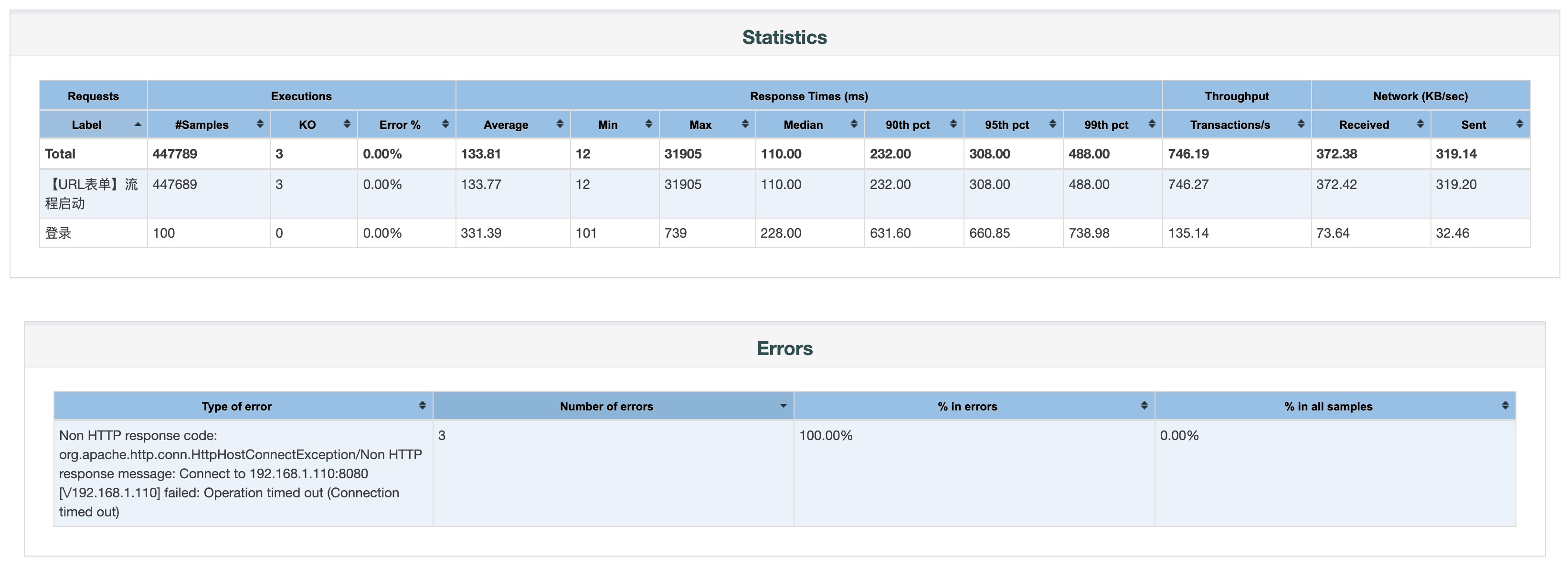Image resolution: width=1568 pixels, height=567 pixels.
Task: Click 登录 sent value 32.46
Action: point(1452,233)
